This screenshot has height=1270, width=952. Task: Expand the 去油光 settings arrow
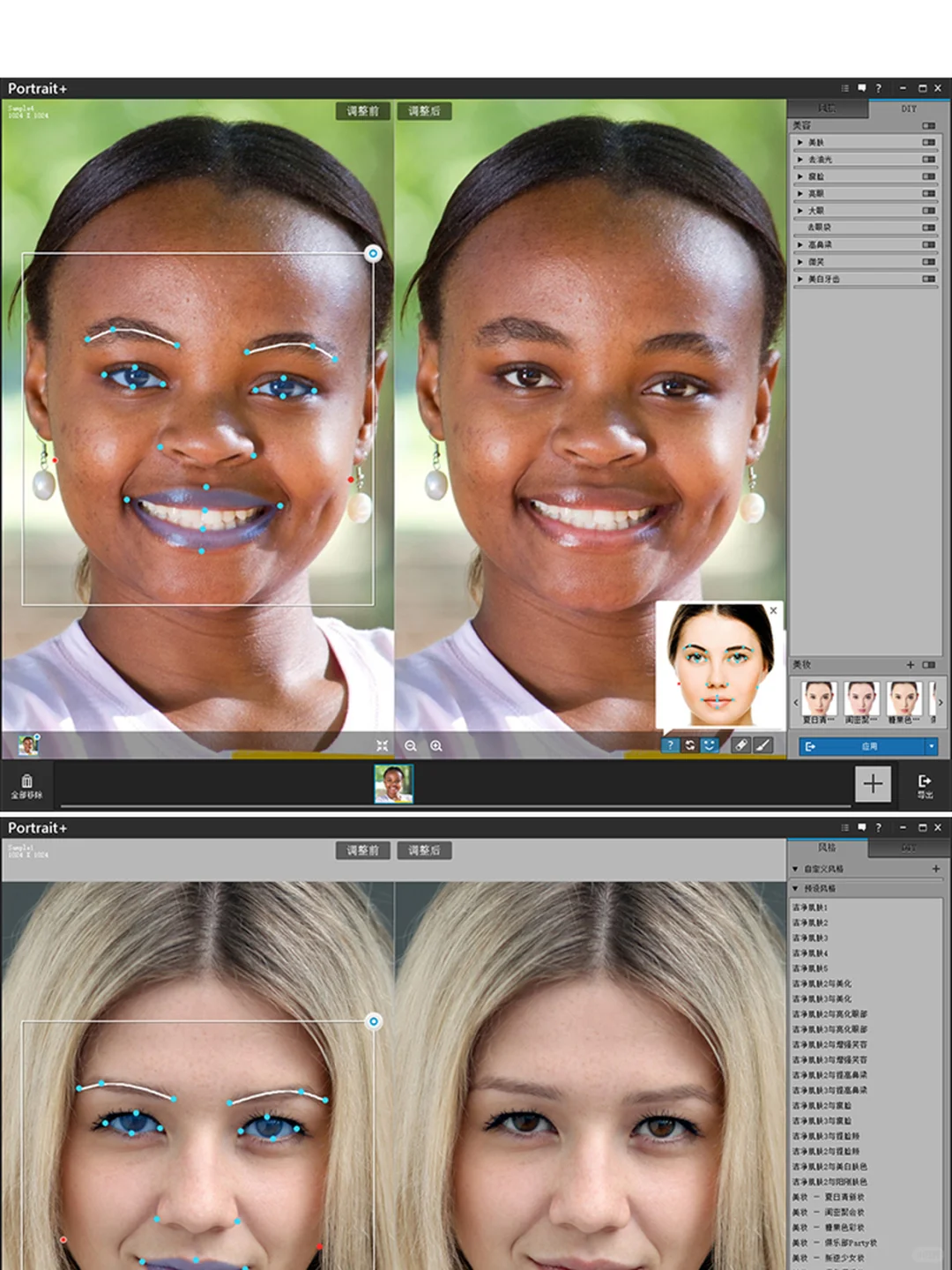click(x=800, y=160)
